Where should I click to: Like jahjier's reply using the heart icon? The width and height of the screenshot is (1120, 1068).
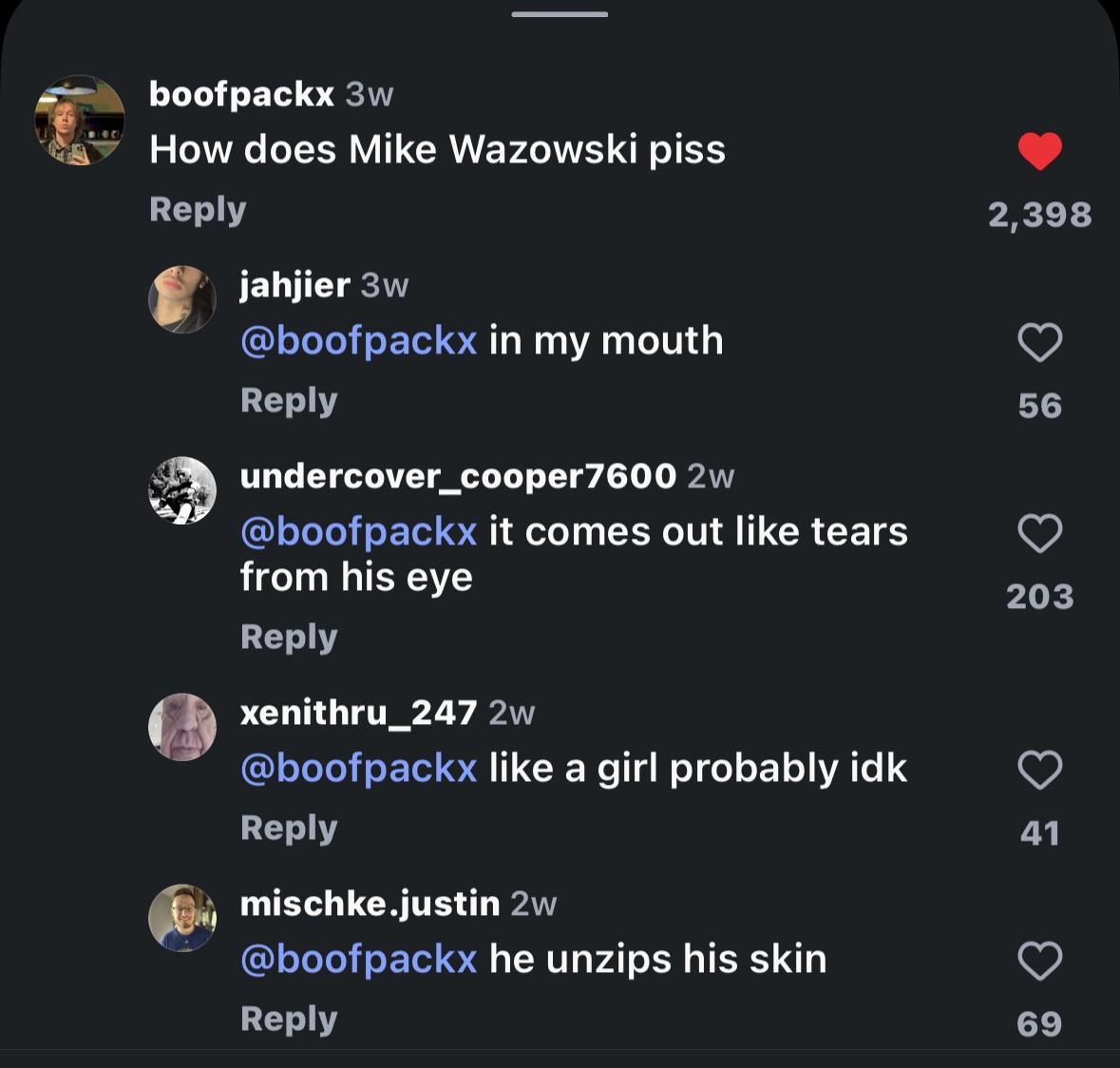[x=1040, y=343]
